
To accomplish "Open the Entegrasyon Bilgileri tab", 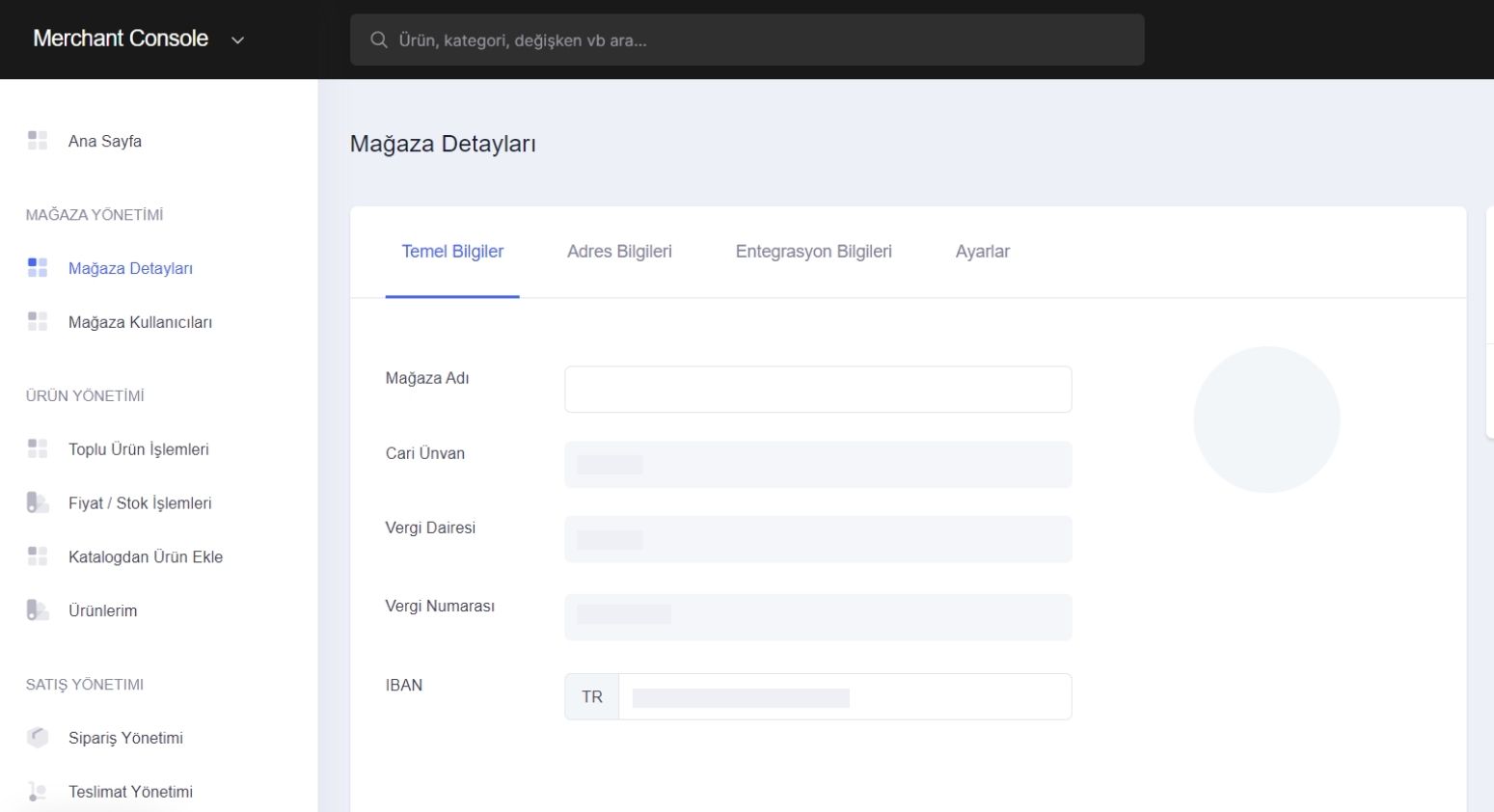I will pos(813,252).
